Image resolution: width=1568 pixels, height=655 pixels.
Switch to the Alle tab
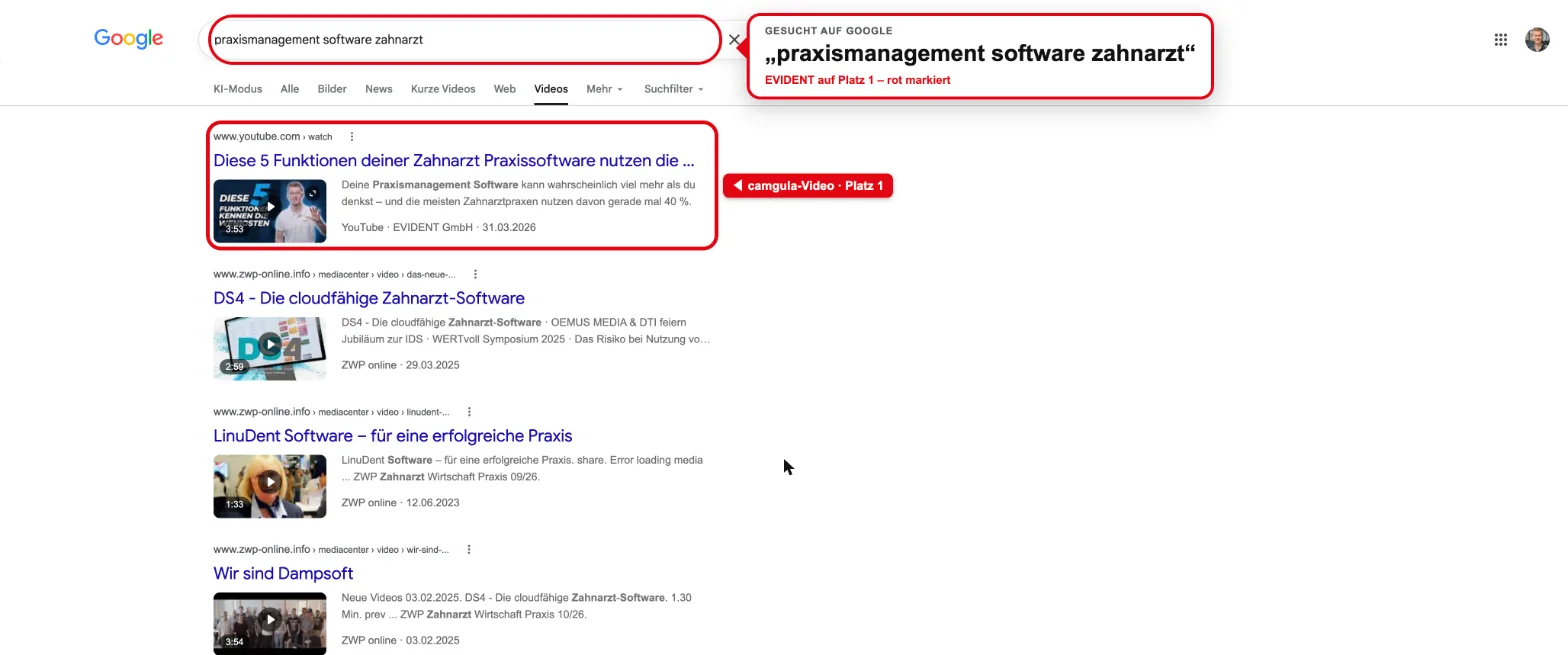coord(290,89)
